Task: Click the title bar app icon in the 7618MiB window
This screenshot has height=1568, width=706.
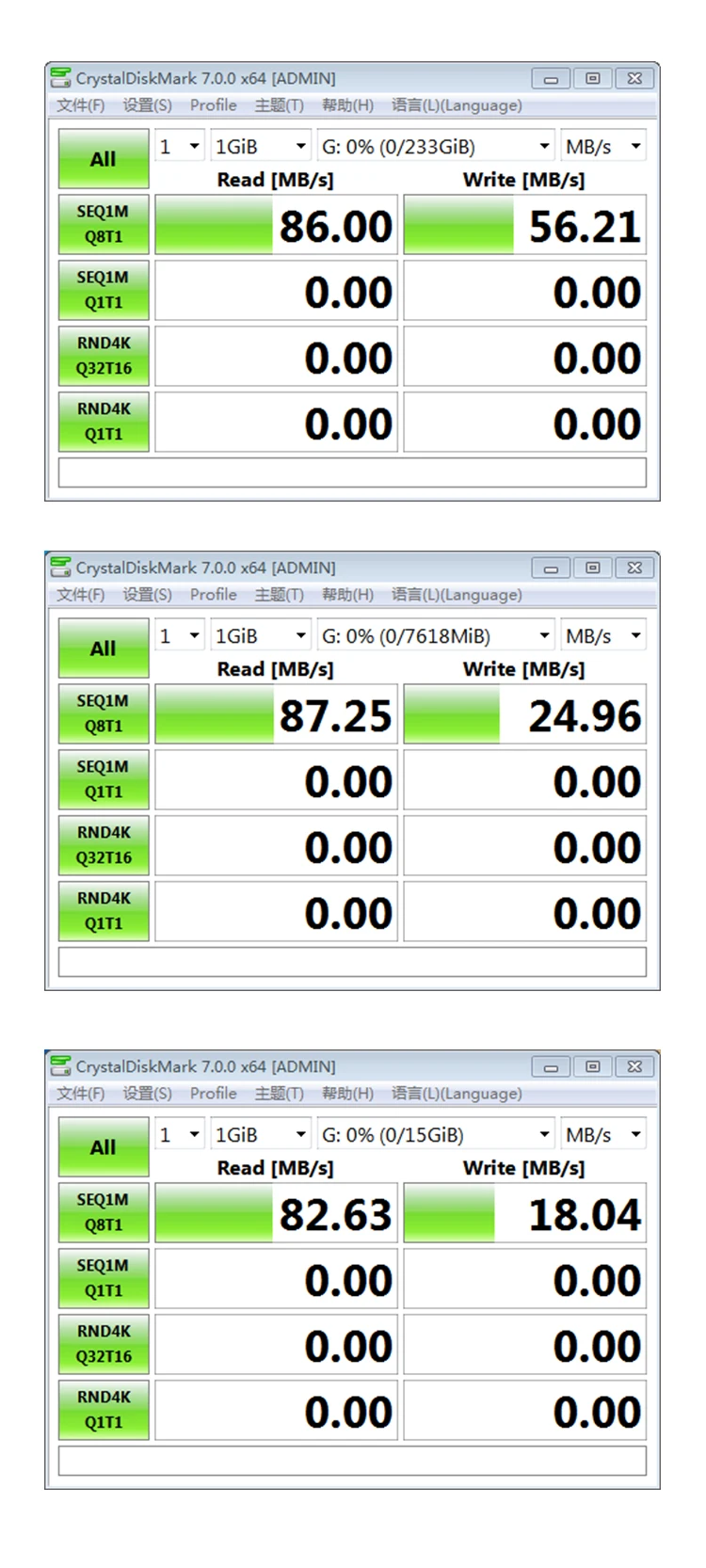Action: [x=61, y=568]
